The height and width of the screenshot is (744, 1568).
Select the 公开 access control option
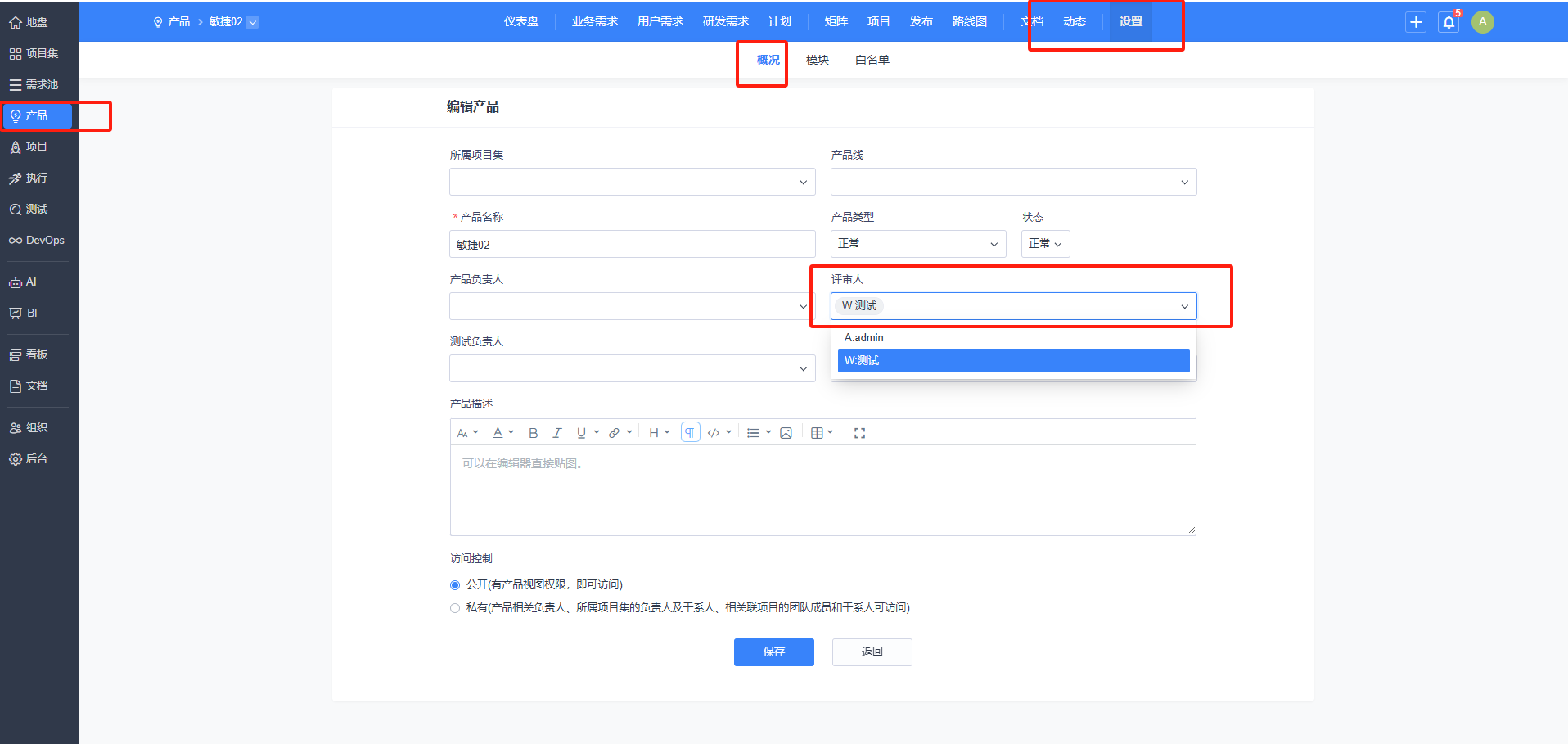[455, 585]
